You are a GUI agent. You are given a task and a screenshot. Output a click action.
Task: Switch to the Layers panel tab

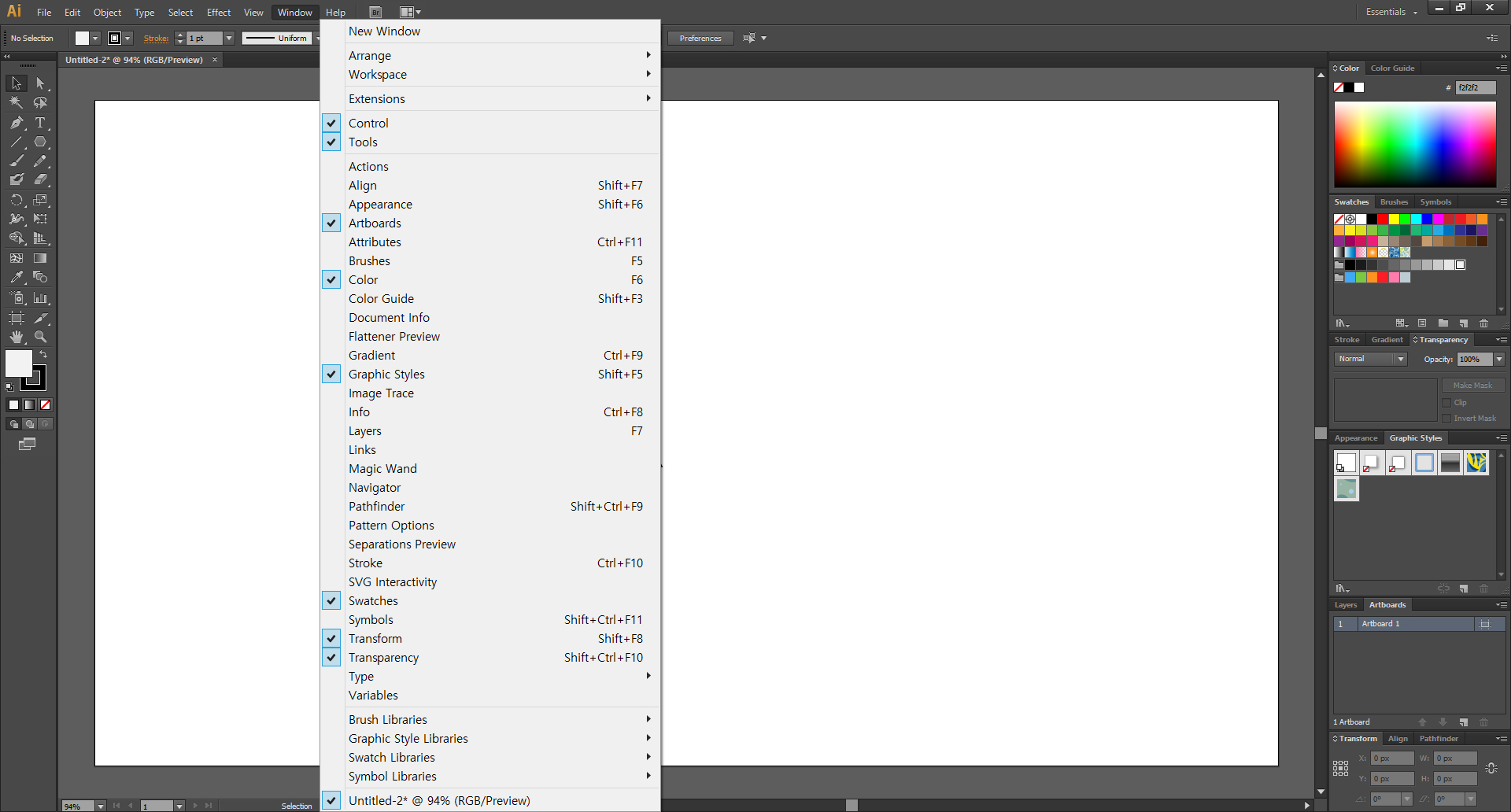[x=1346, y=605]
